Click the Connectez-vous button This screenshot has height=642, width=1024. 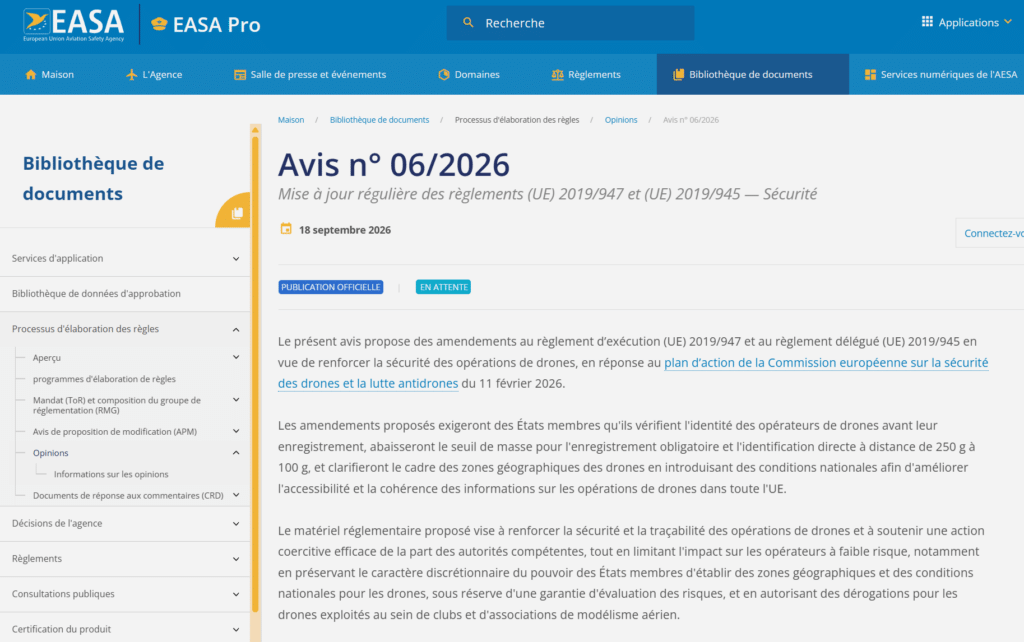(x=992, y=233)
